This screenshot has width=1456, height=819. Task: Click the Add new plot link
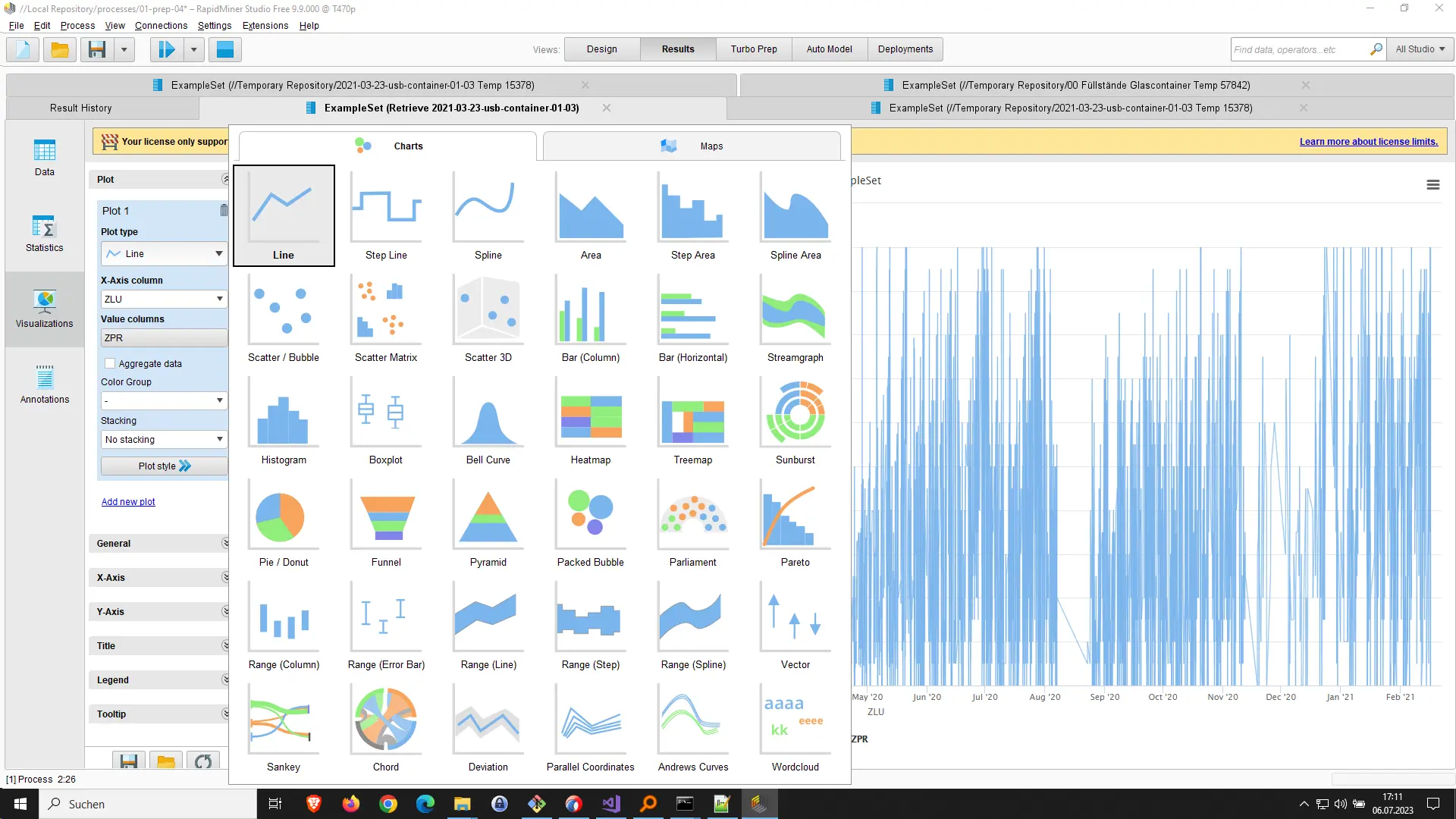[x=128, y=501]
